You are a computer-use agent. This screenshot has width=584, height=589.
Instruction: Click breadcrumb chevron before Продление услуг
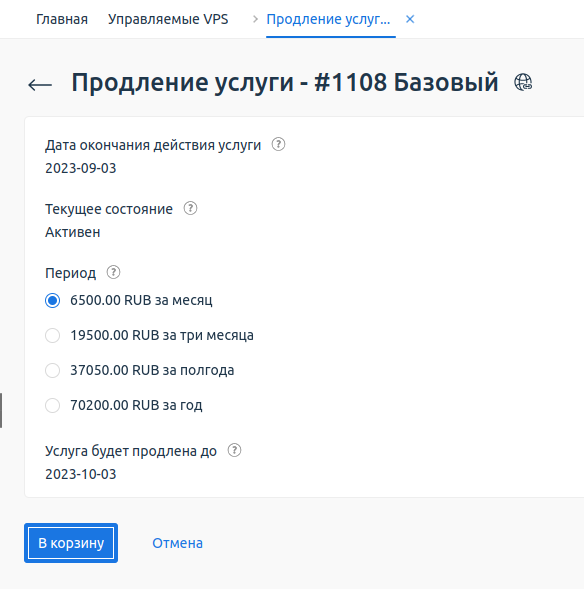point(255,19)
